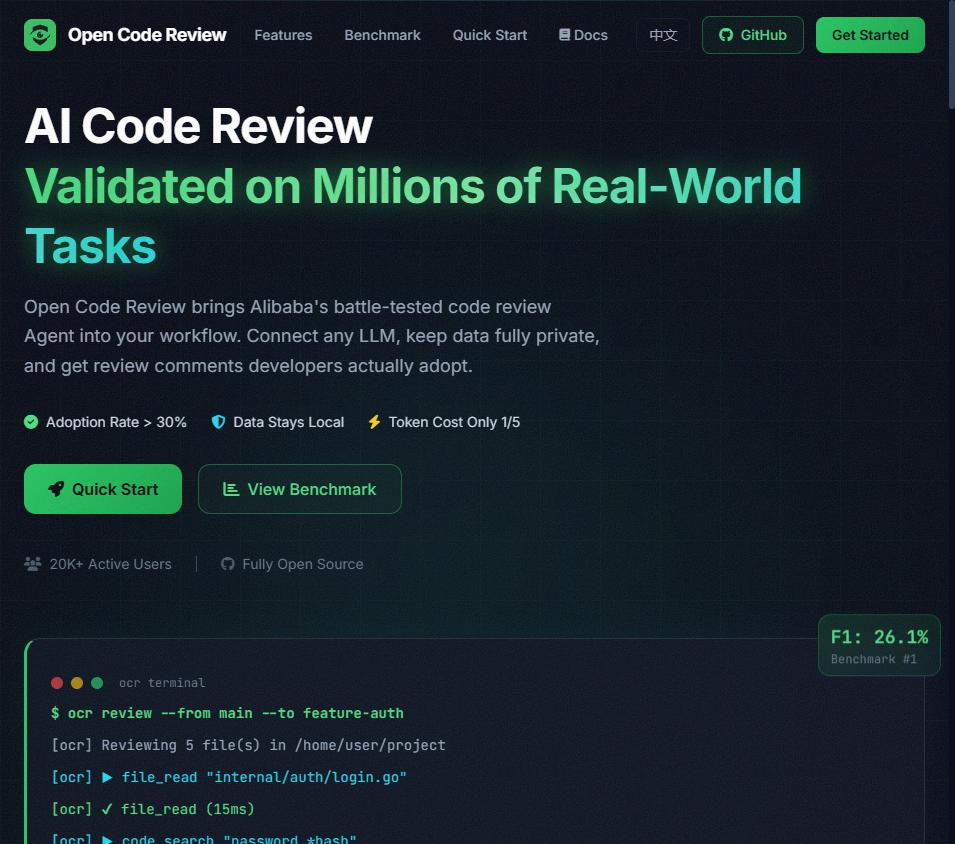The height and width of the screenshot is (844, 955).
Task: Select Quick Start in the top nav
Action: [x=490, y=35]
